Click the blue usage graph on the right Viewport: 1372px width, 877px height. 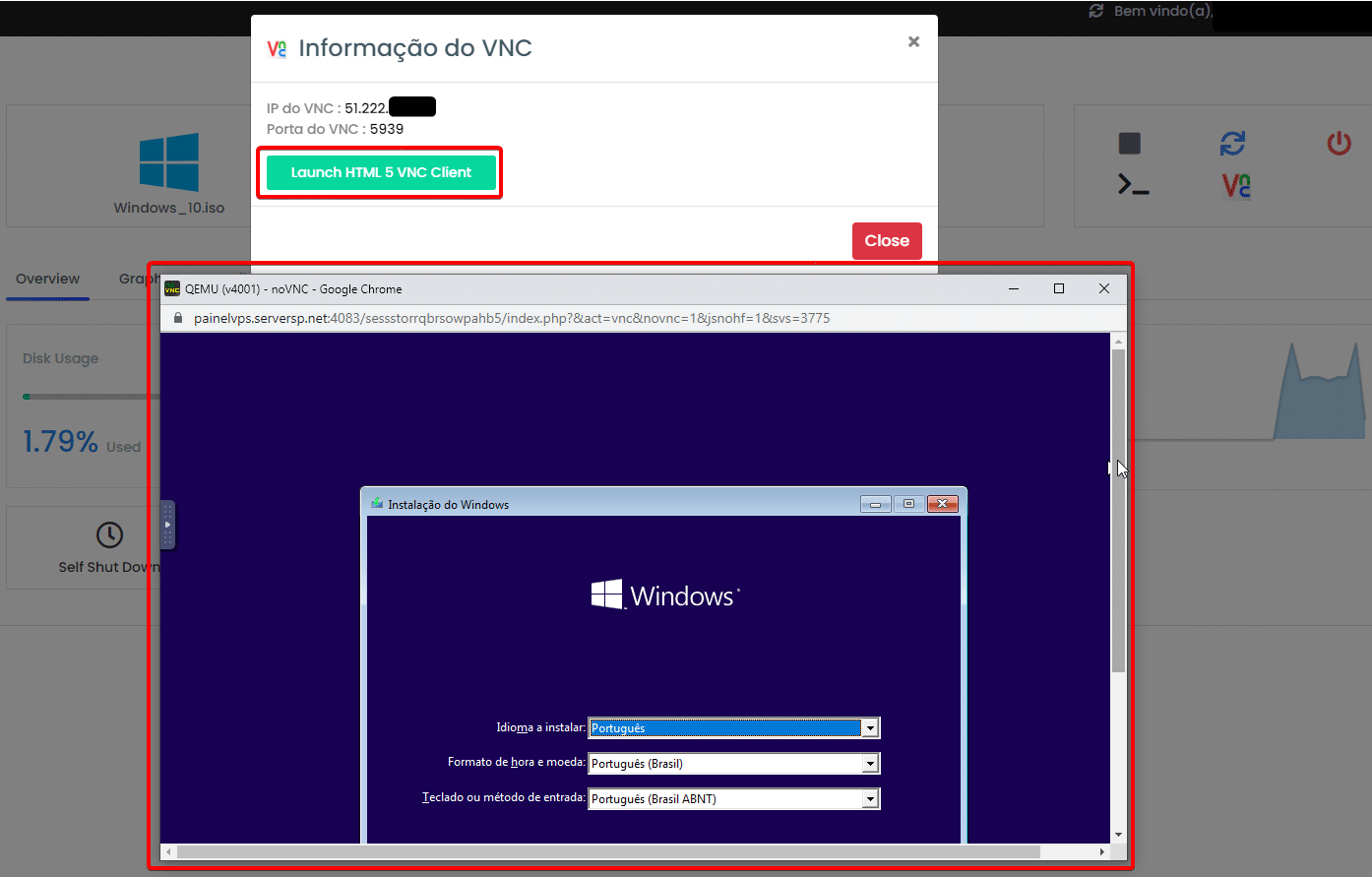[x=1319, y=390]
